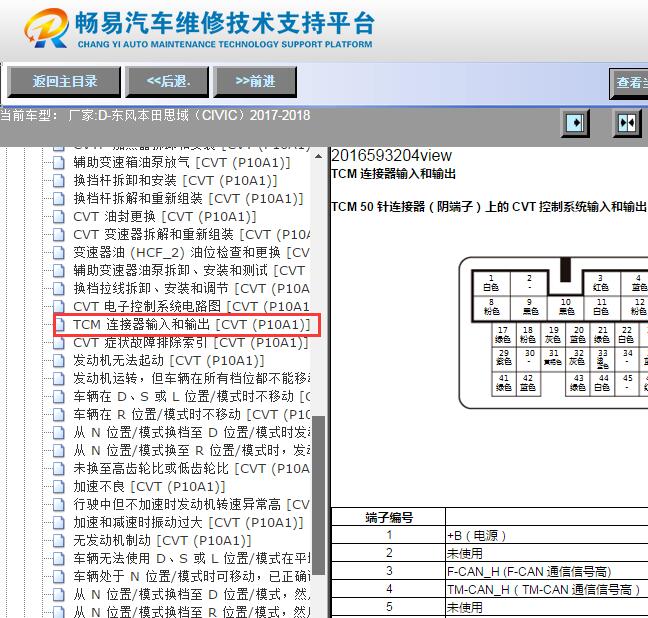Screen dimensions: 648x618
Task: Open 辅助变速器油泵拆卸、安装和测试 entry
Action: pos(191,271)
